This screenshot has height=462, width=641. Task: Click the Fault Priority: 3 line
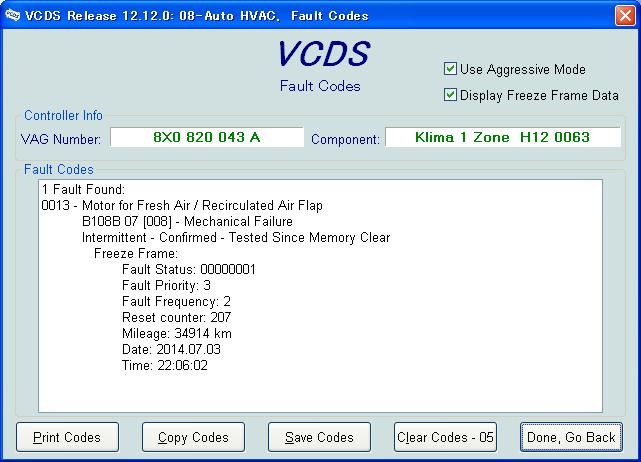point(166,285)
